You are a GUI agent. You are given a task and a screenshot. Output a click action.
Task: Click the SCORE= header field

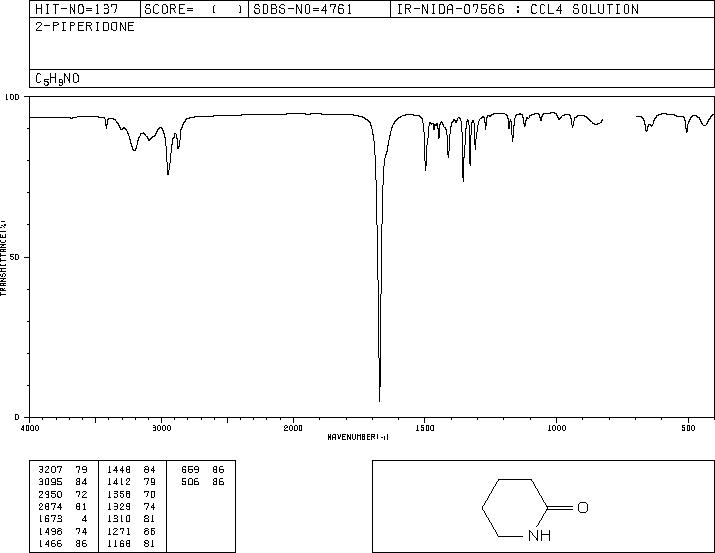pyautogui.click(x=194, y=9)
